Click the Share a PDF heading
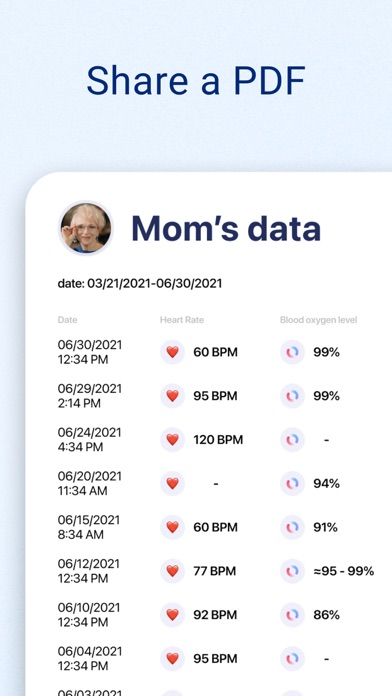The width and height of the screenshot is (392, 696). (196, 80)
